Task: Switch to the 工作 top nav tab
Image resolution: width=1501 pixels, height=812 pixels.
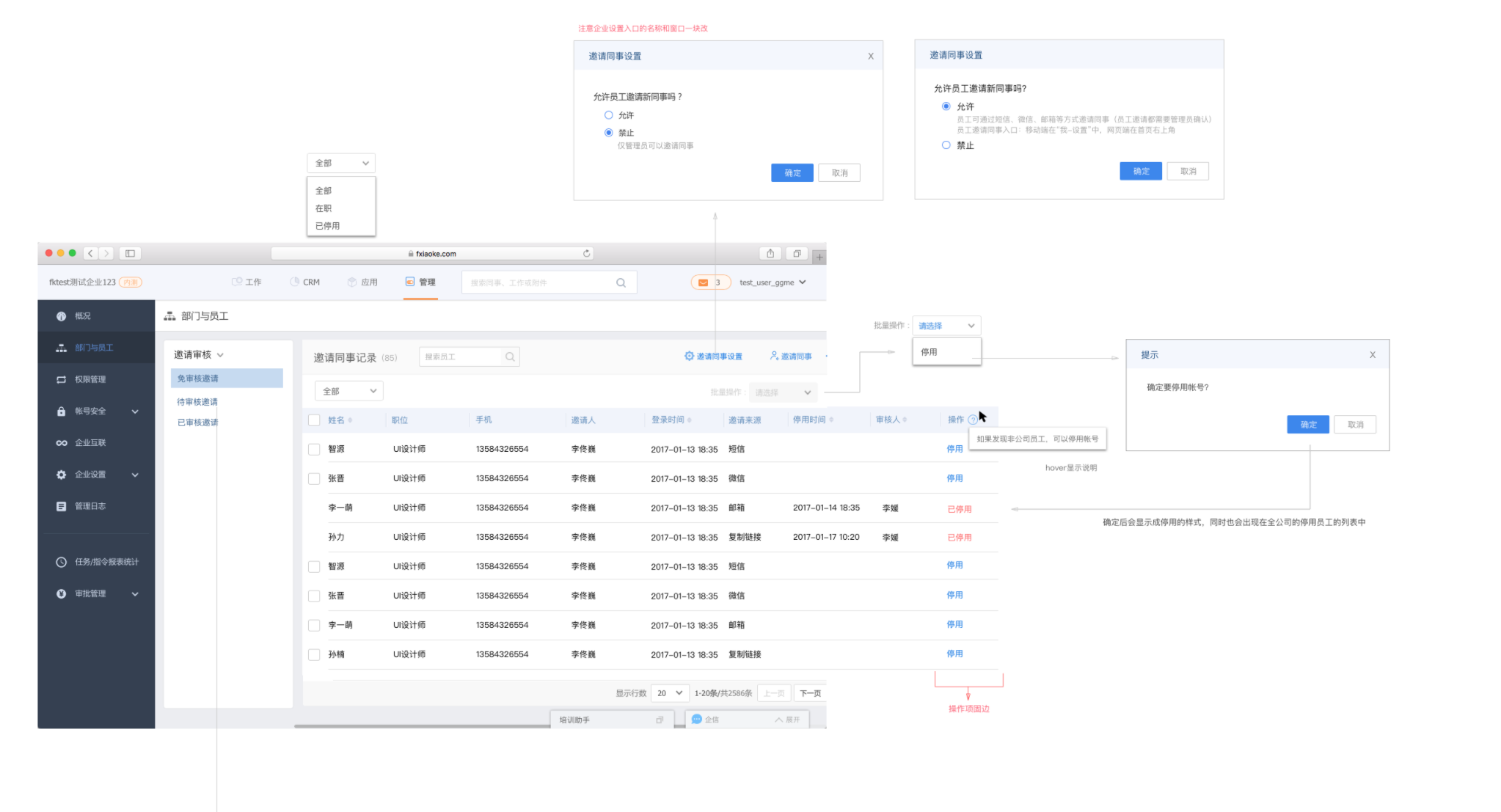Action: [x=246, y=282]
